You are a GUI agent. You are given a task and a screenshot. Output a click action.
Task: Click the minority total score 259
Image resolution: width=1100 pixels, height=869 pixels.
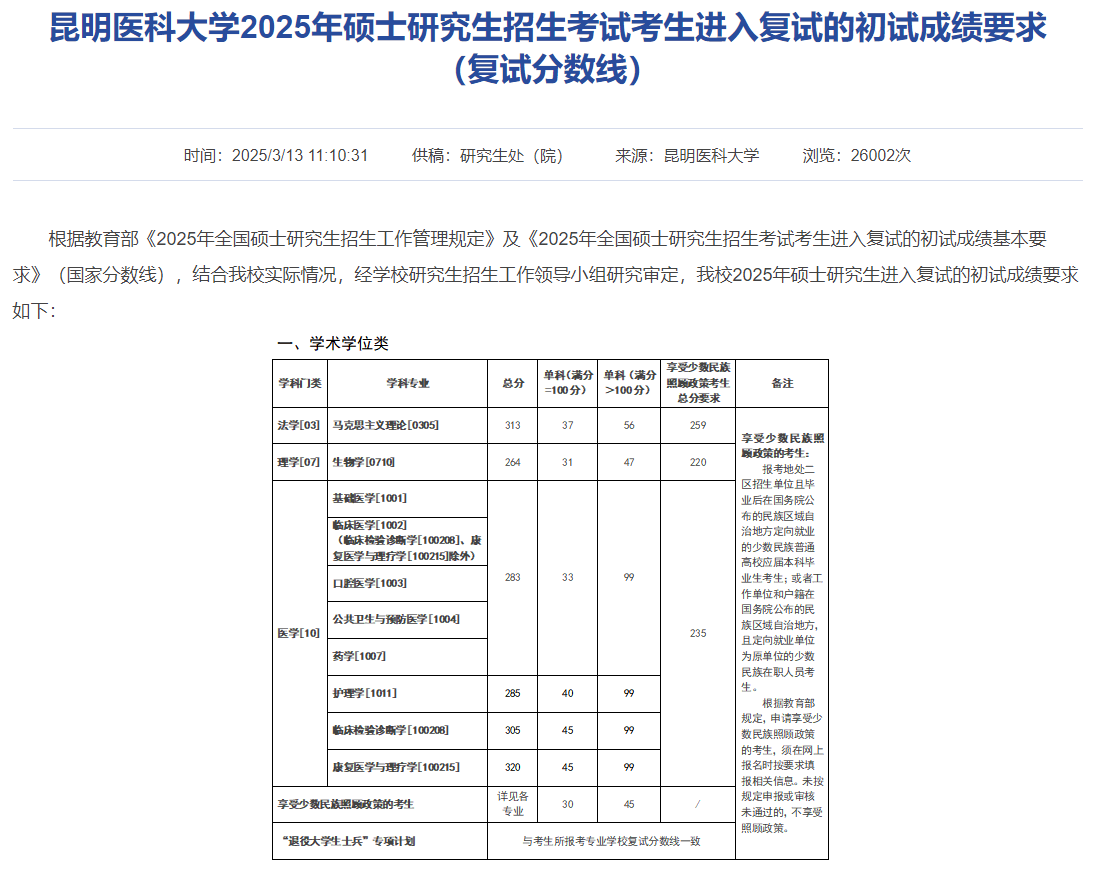coord(698,425)
